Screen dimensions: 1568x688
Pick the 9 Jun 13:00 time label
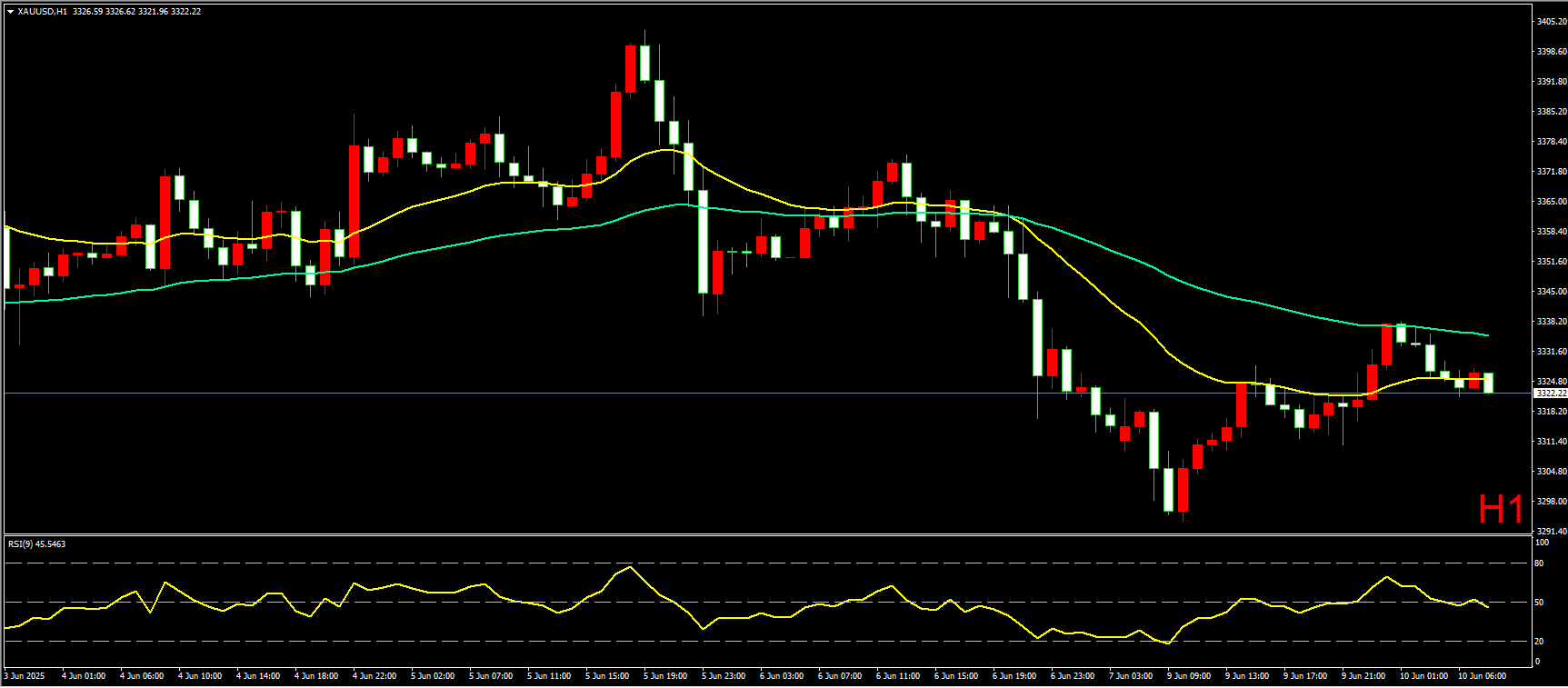[x=1247, y=676]
